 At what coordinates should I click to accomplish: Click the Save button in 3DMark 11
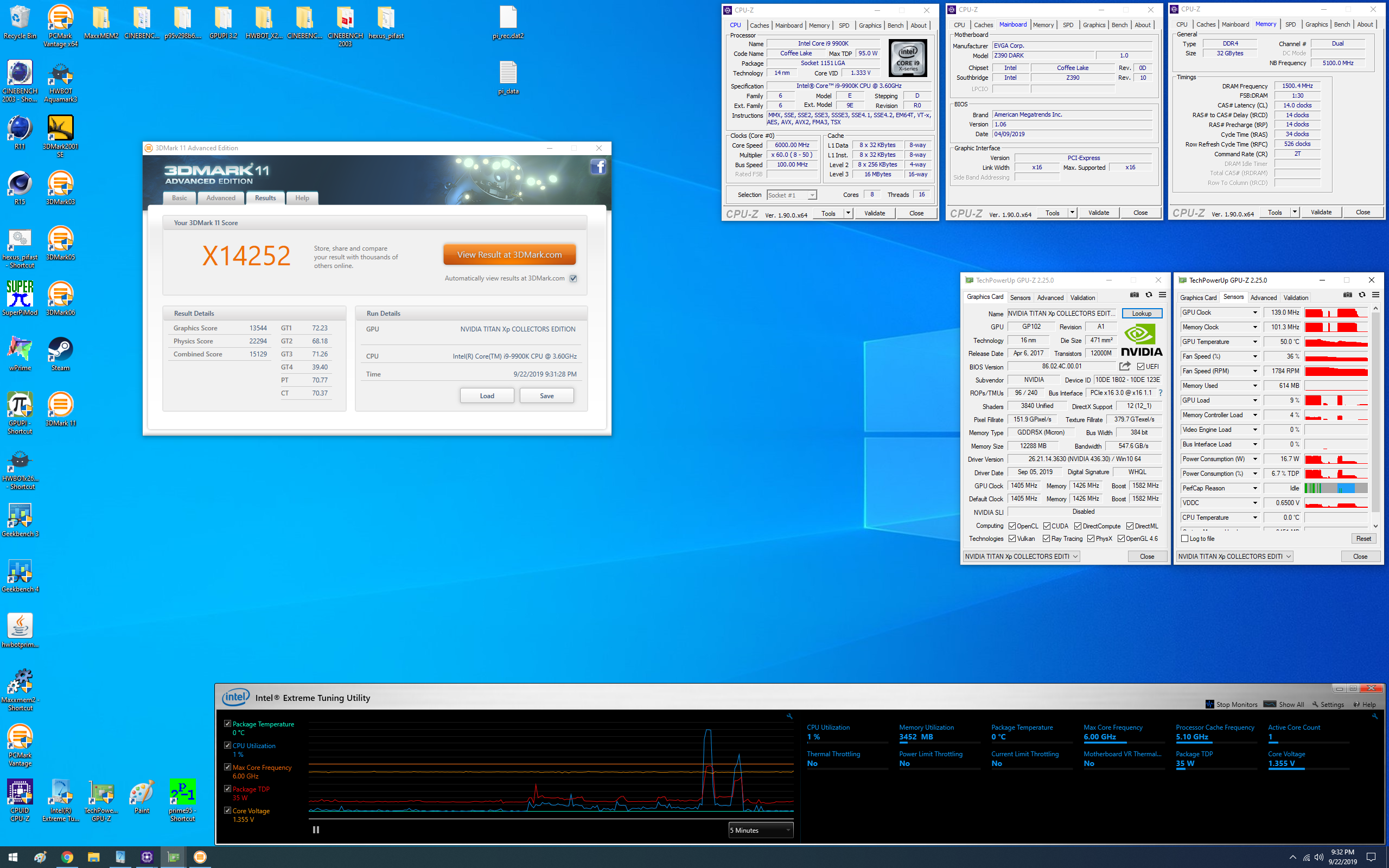(546, 395)
